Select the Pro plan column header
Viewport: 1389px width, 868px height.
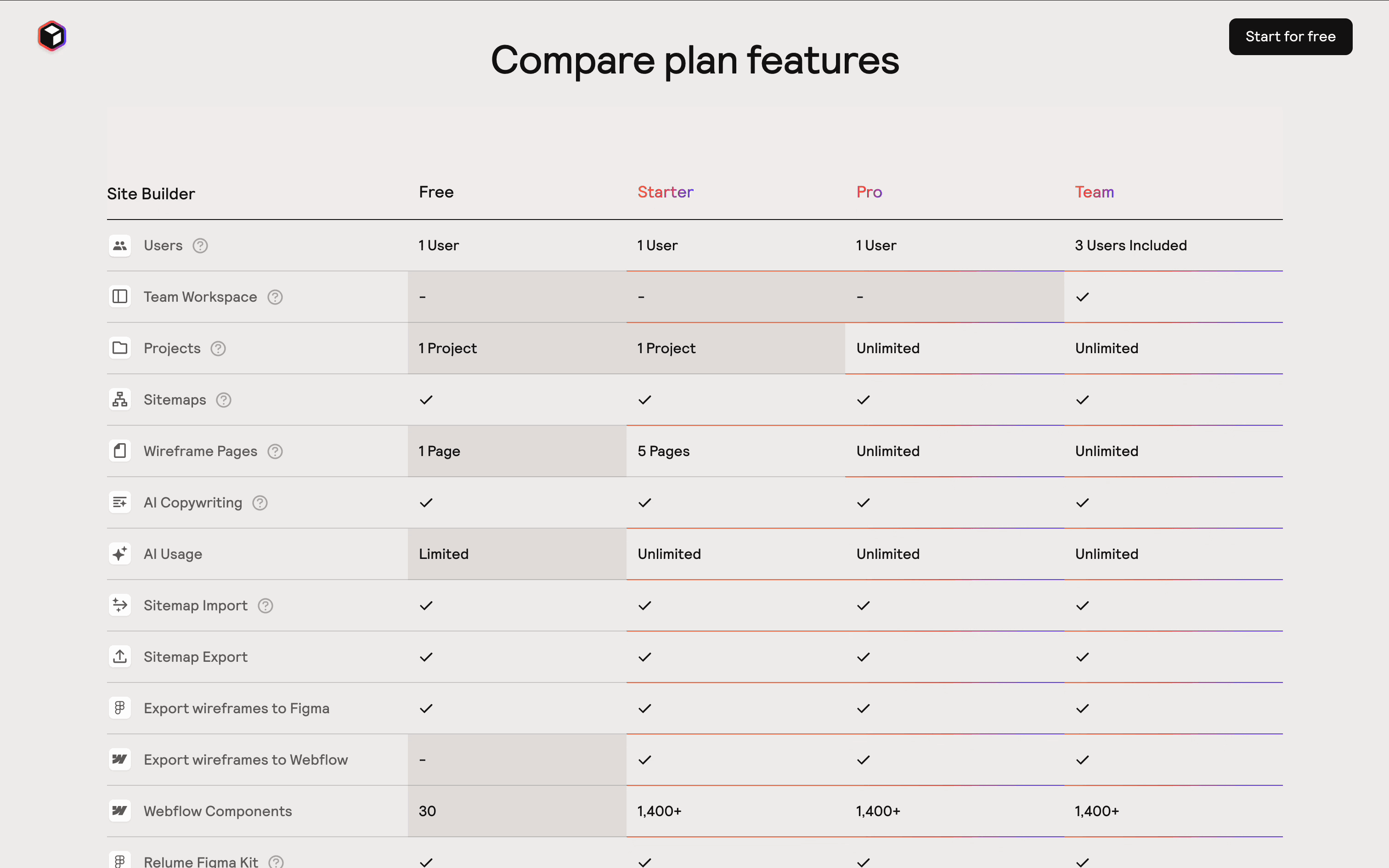pos(869,192)
